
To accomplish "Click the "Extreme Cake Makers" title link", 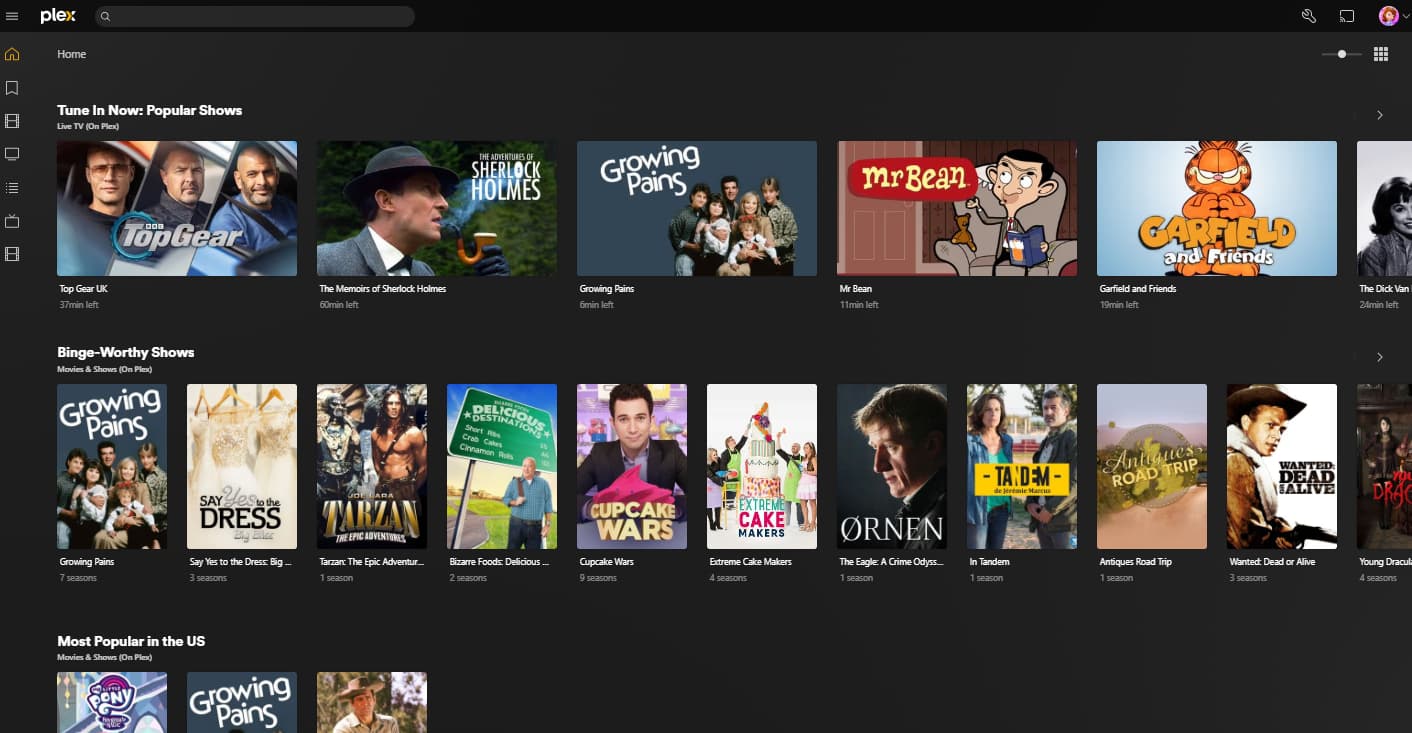I will click(x=750, y=562).
